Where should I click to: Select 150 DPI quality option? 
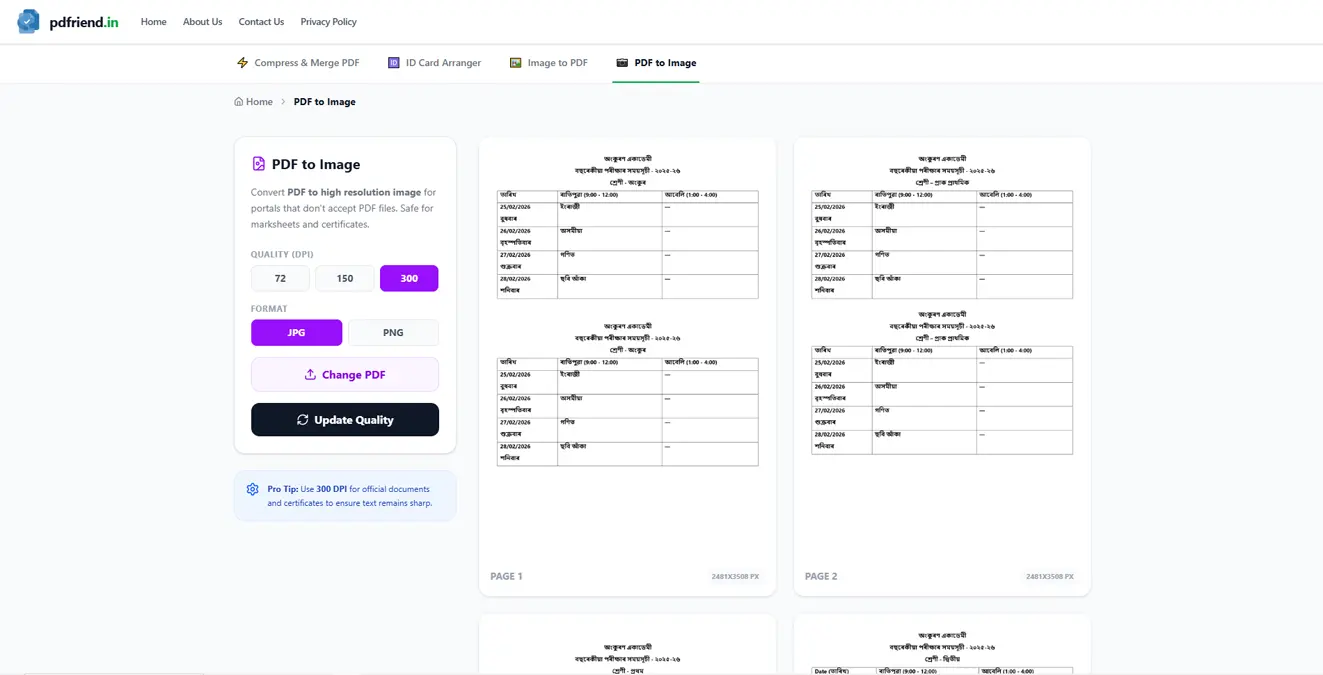click(344, 278)
